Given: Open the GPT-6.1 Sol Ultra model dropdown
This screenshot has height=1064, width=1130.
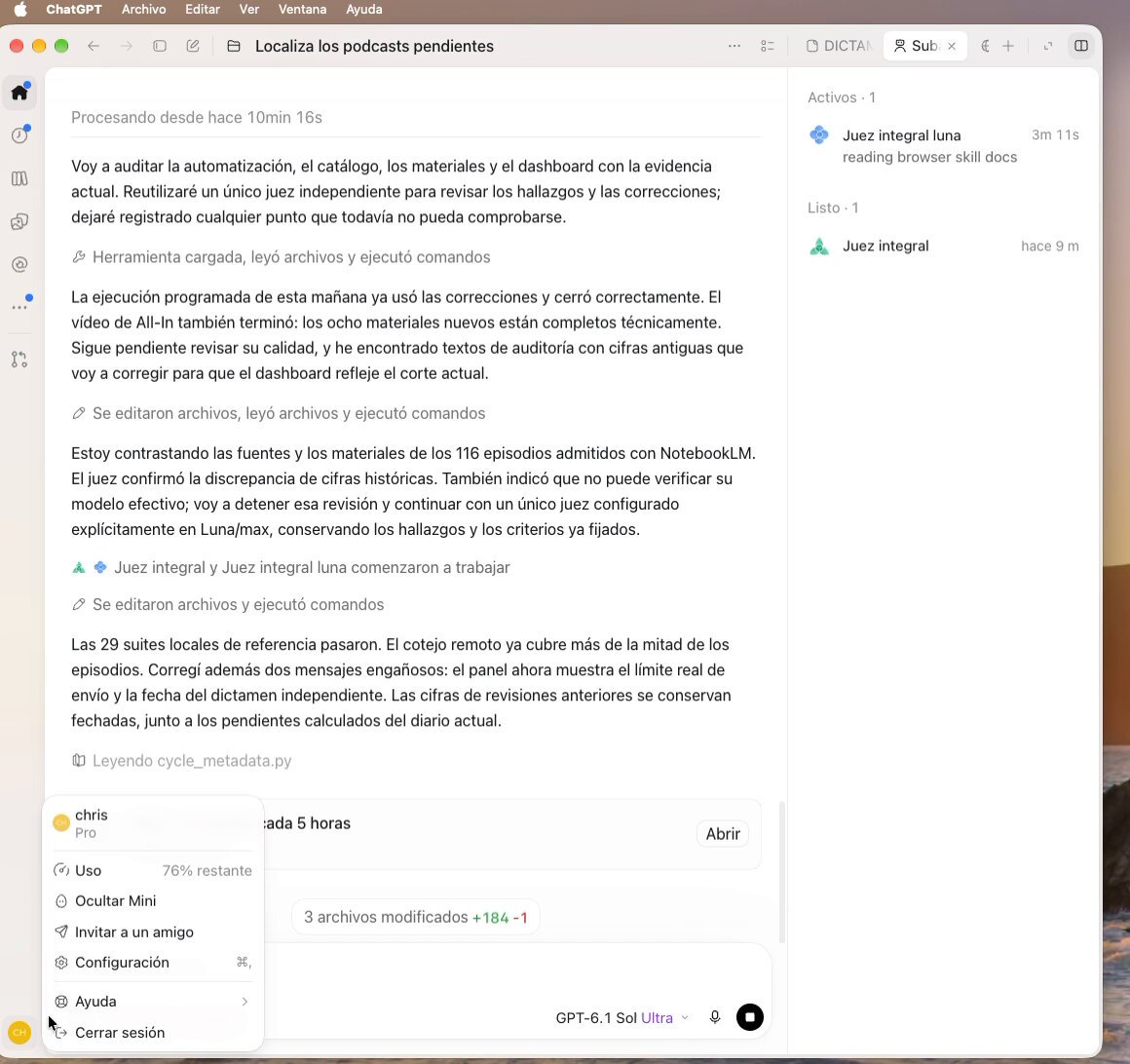Looking at the screenshot, I should click(x=621, y=1018).
